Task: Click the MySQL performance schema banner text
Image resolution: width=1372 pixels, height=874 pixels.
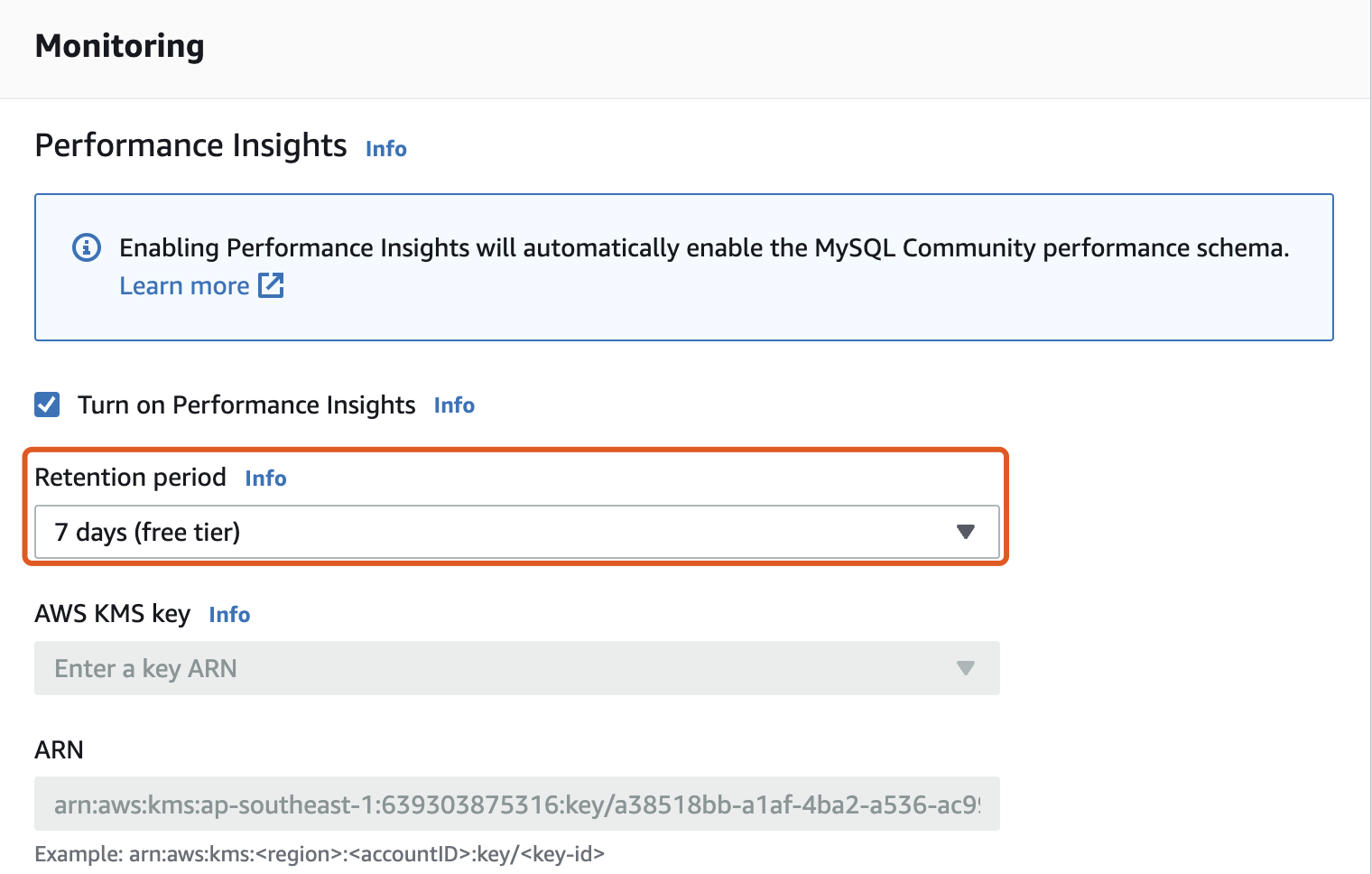Action: click(x=704, y=247)
